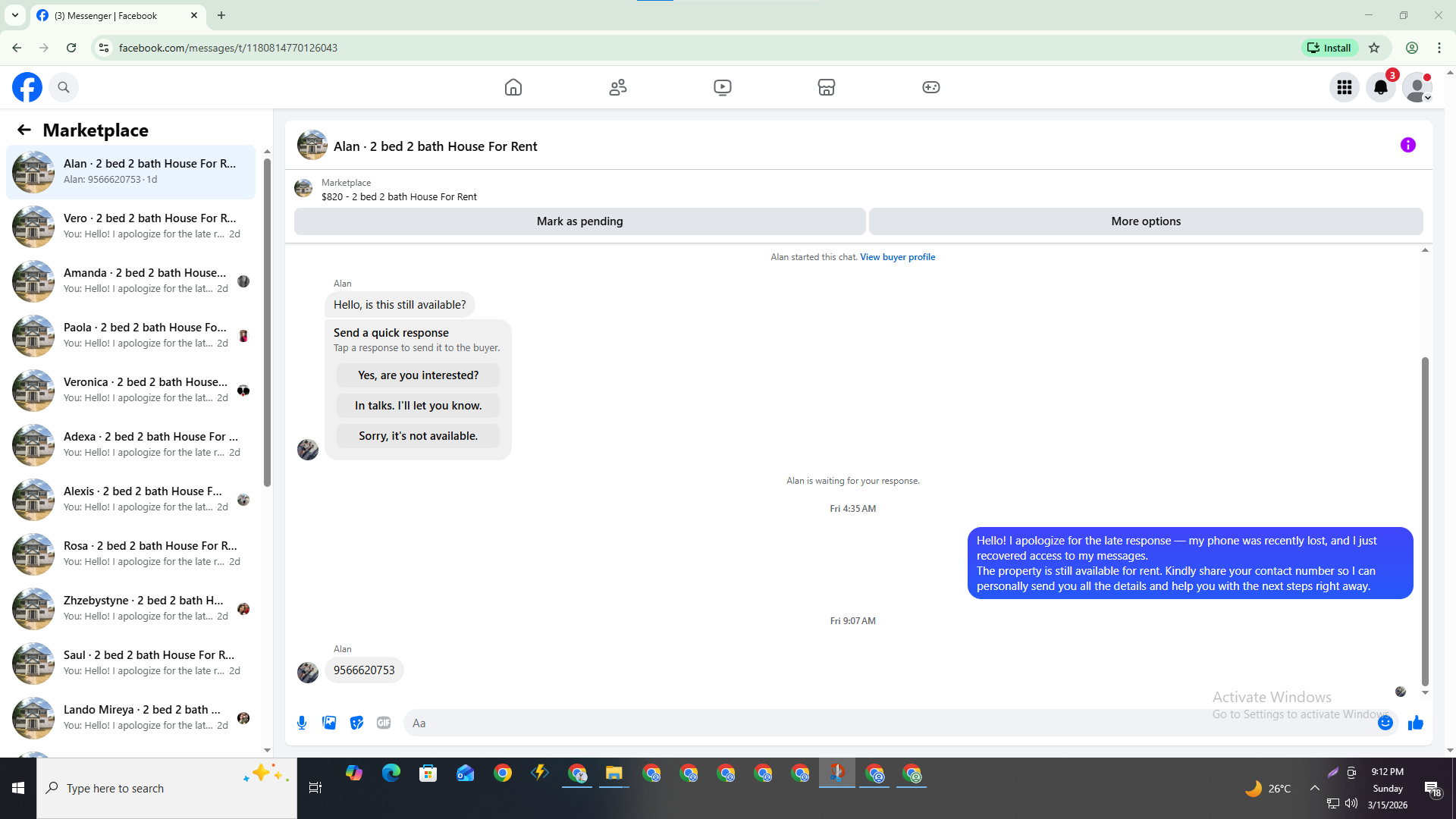Click the Windows taskbar search box
The height and width of the screenshot is (819, 1456).
tap(167, 789)
